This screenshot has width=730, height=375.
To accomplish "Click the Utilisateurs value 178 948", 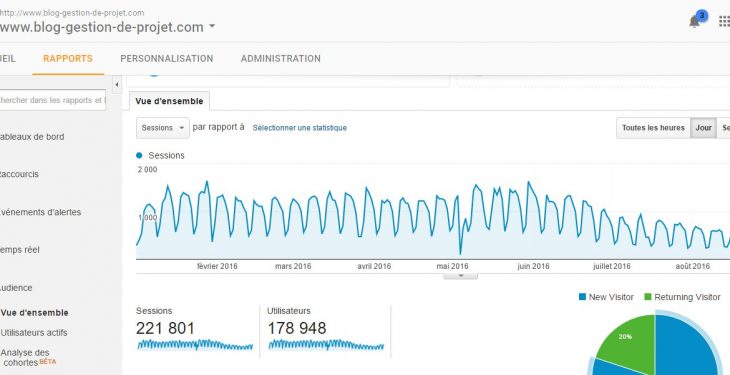I will (297, 328).
